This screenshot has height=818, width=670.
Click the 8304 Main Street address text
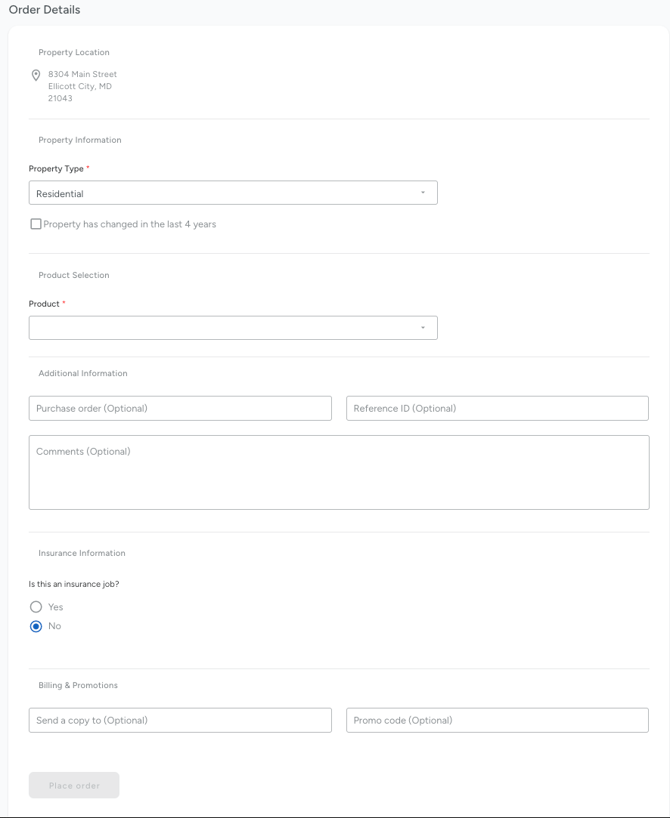[82, 74]
